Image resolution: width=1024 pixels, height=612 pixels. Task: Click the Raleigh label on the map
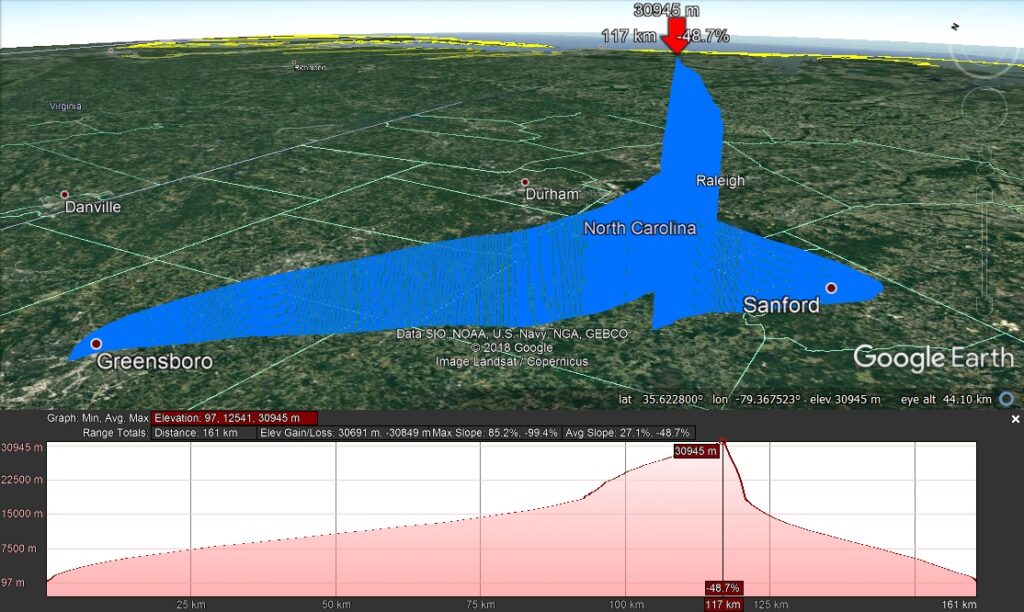[x=720, y=181]
